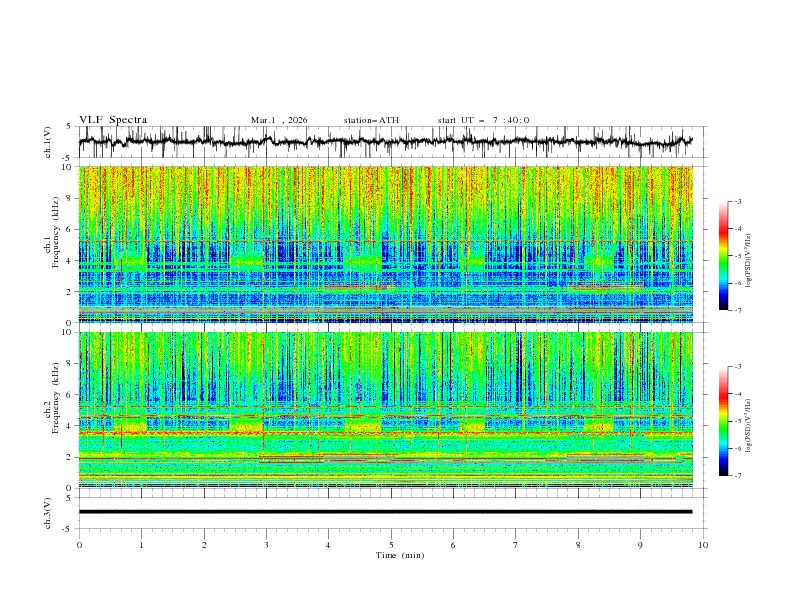The height and width of the screenshot is (612, 792).
Task: Click the 'VLF Spectra' title text
Action: [113, 120]
